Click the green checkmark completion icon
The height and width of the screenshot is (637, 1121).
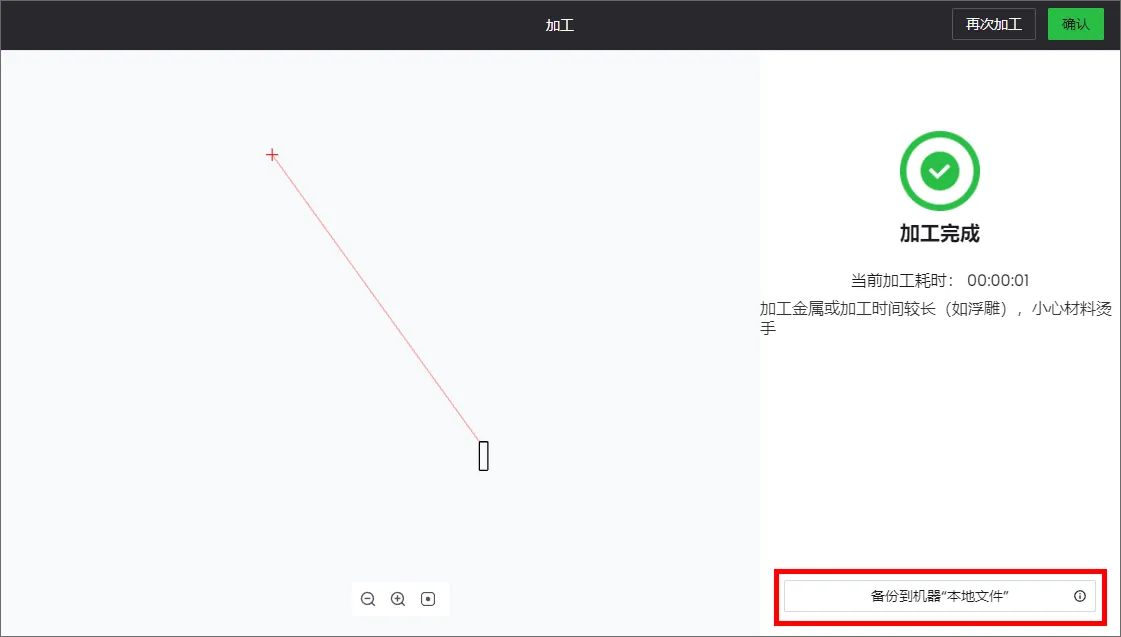939,171
